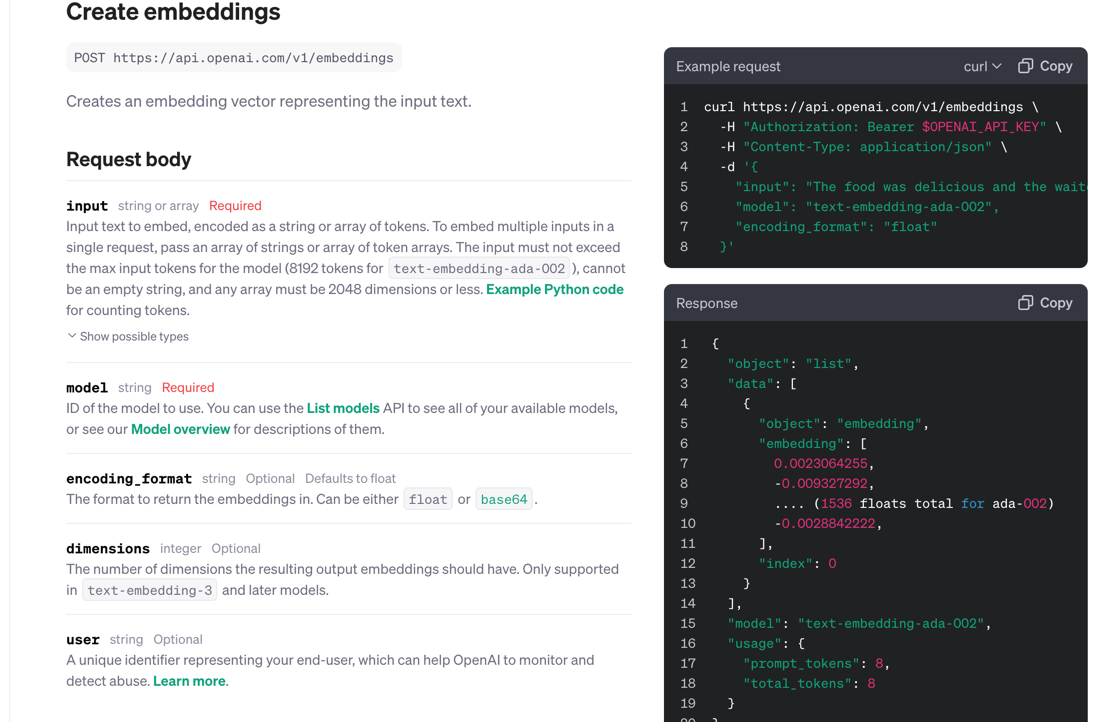Click the POST embeddings endpoint URL
The image size is (1115, 722).
pyautogui.click(x=234, y=58)
